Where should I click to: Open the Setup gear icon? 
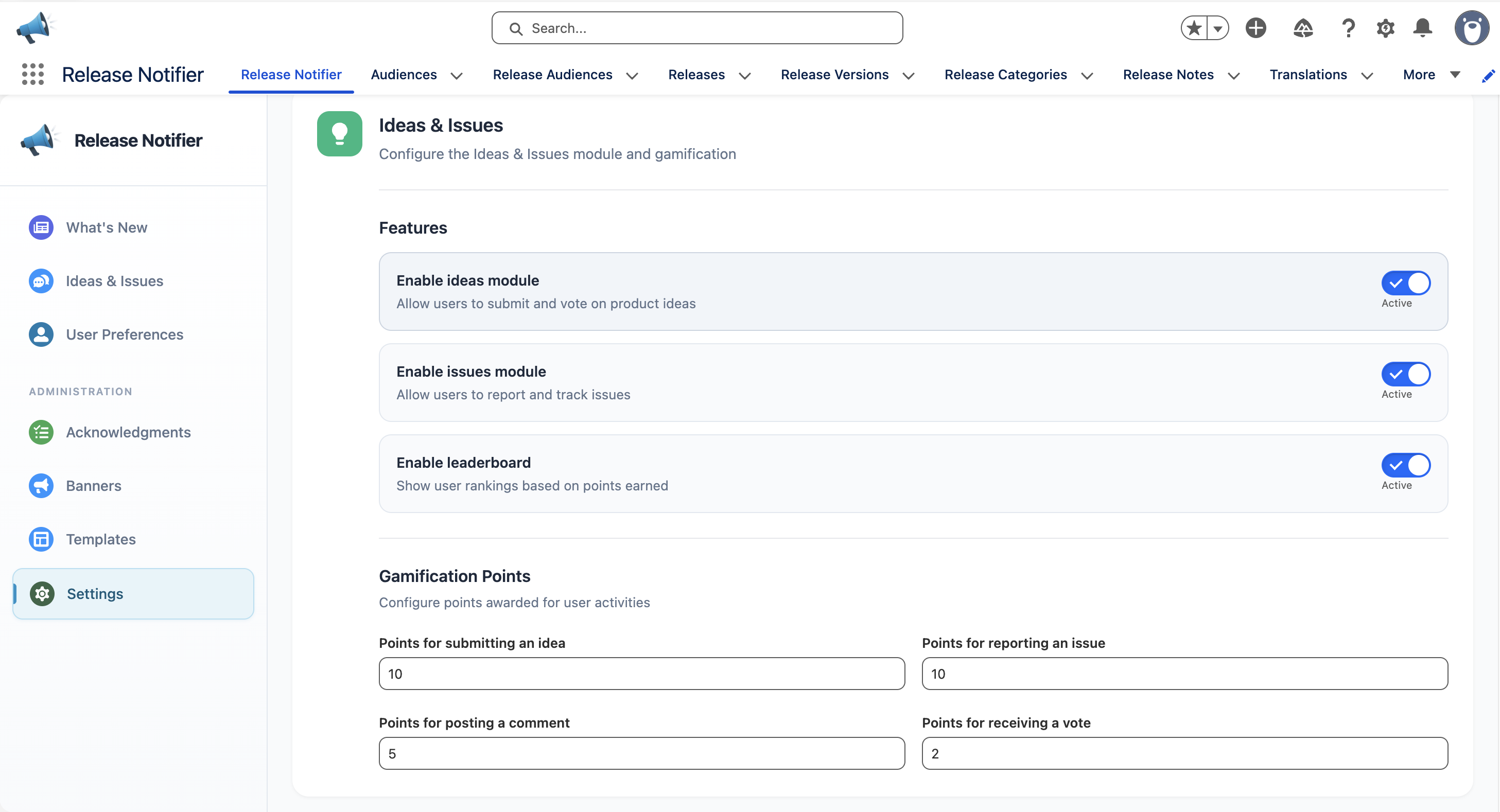[x=1385, y=28]
